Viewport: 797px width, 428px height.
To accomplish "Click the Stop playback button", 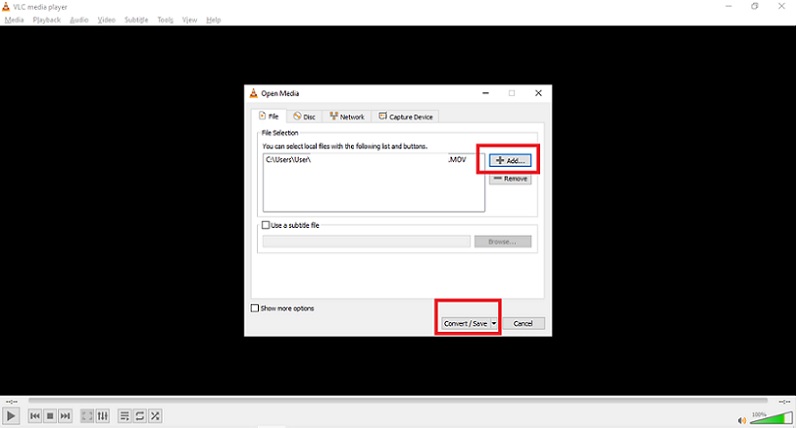I will tap(50, 416).
